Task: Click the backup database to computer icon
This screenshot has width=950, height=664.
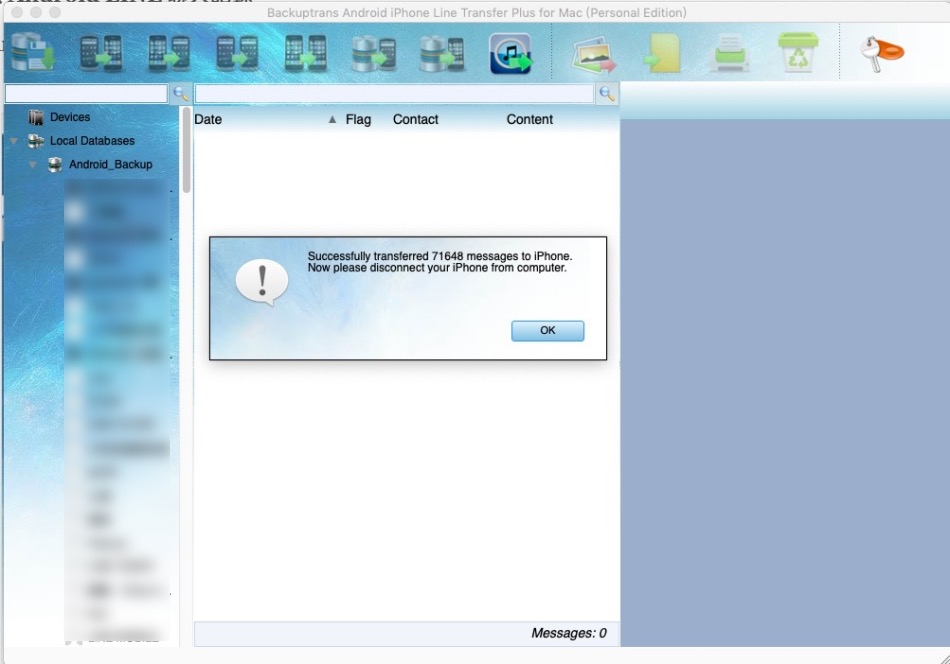Action: point(33,52)
